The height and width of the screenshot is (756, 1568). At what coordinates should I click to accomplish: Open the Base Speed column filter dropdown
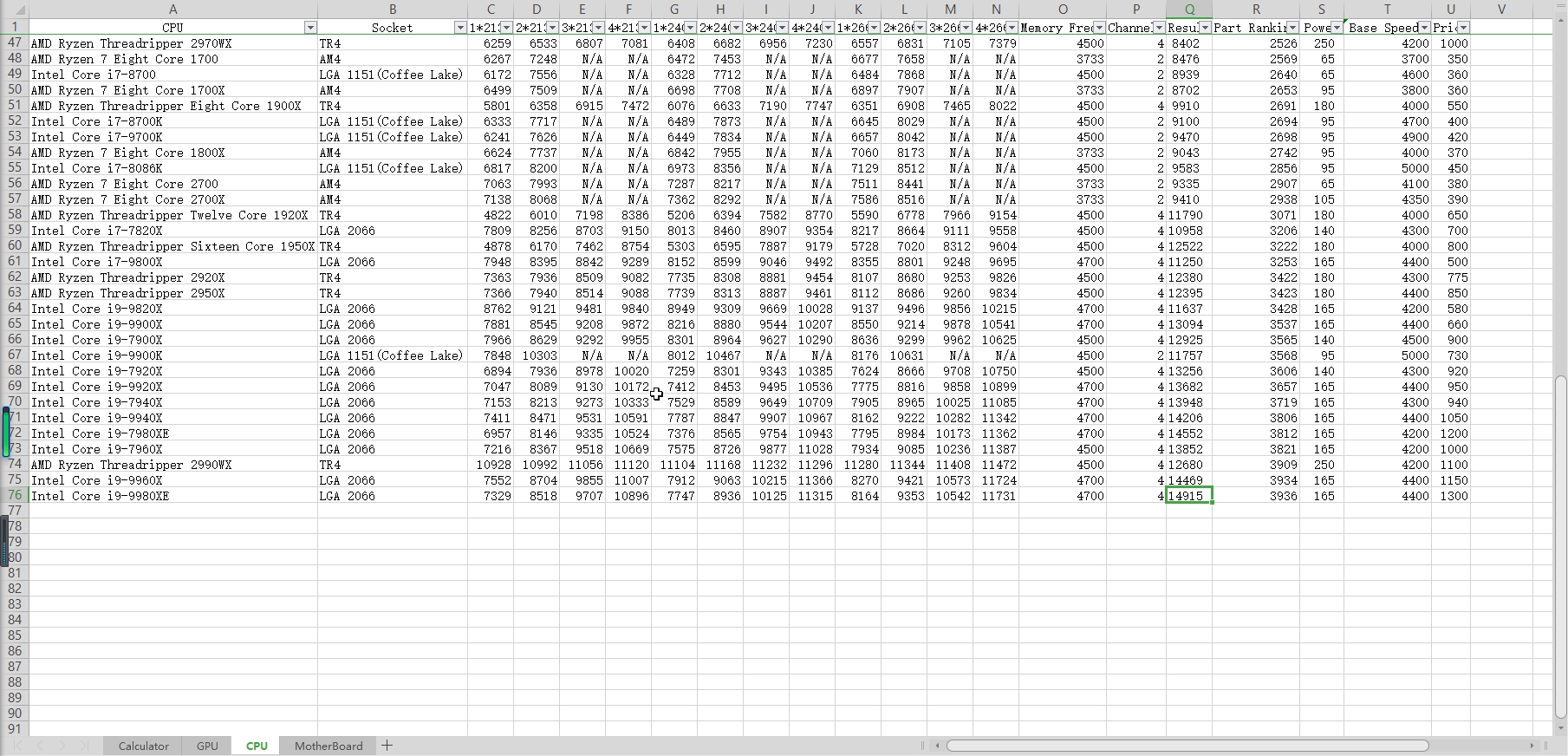point(1424,28)
